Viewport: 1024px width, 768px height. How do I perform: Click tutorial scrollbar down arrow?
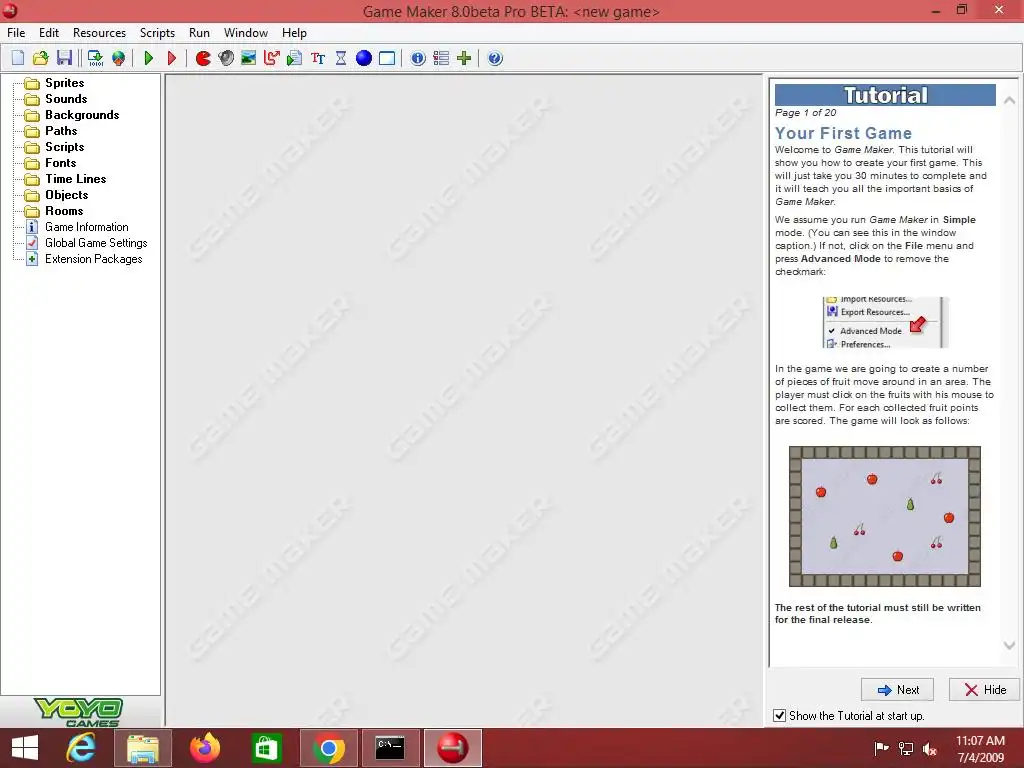tap(1009, 645)
